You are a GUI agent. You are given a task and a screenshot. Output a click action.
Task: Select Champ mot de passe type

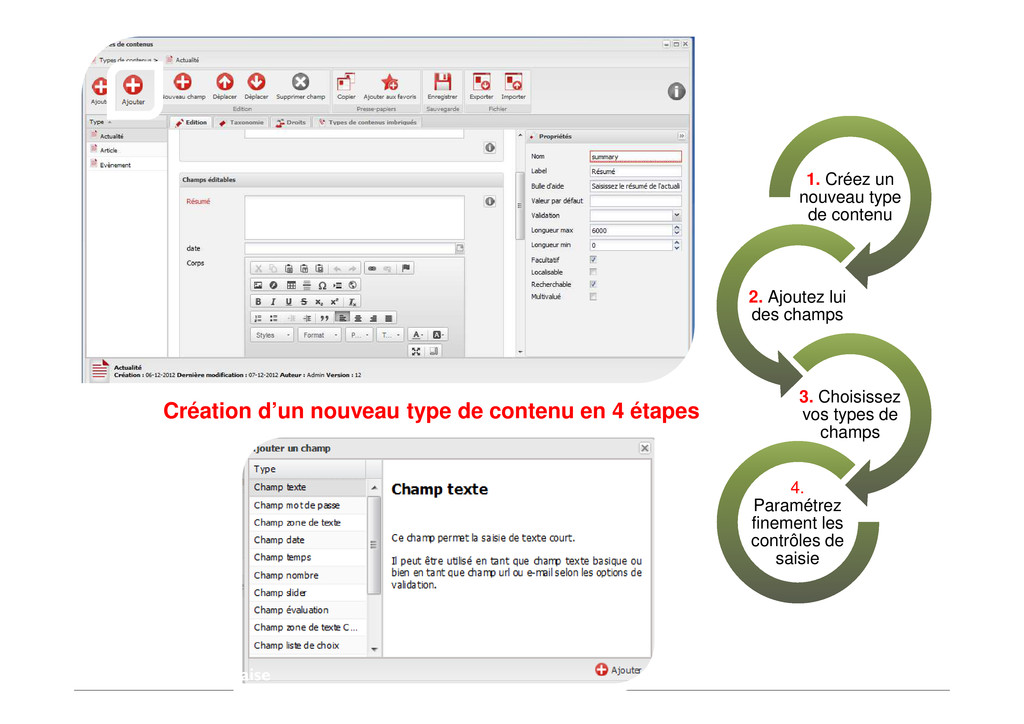[308, 505]
